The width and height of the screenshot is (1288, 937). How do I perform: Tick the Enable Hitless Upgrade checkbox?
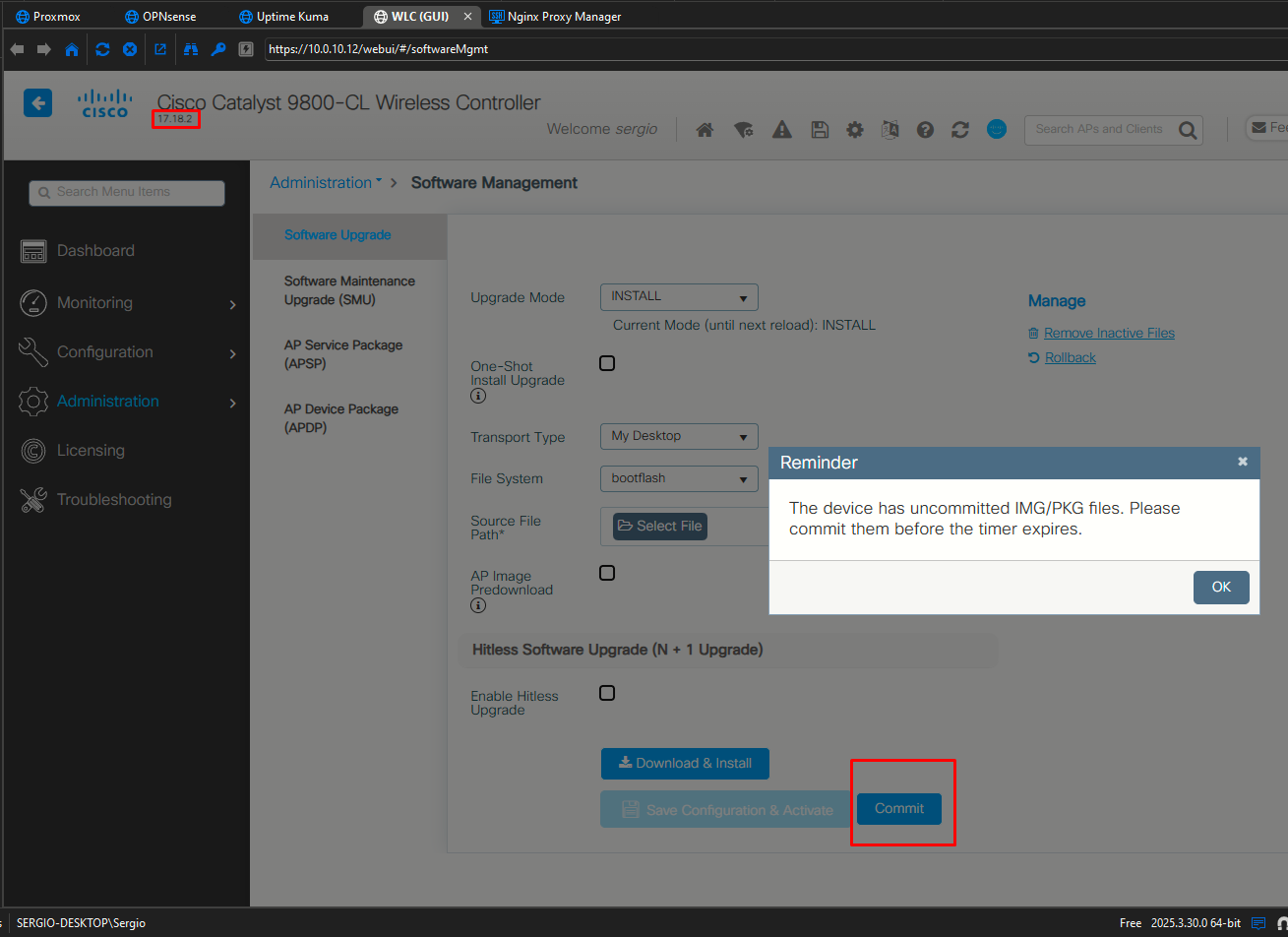coord(607,693)
